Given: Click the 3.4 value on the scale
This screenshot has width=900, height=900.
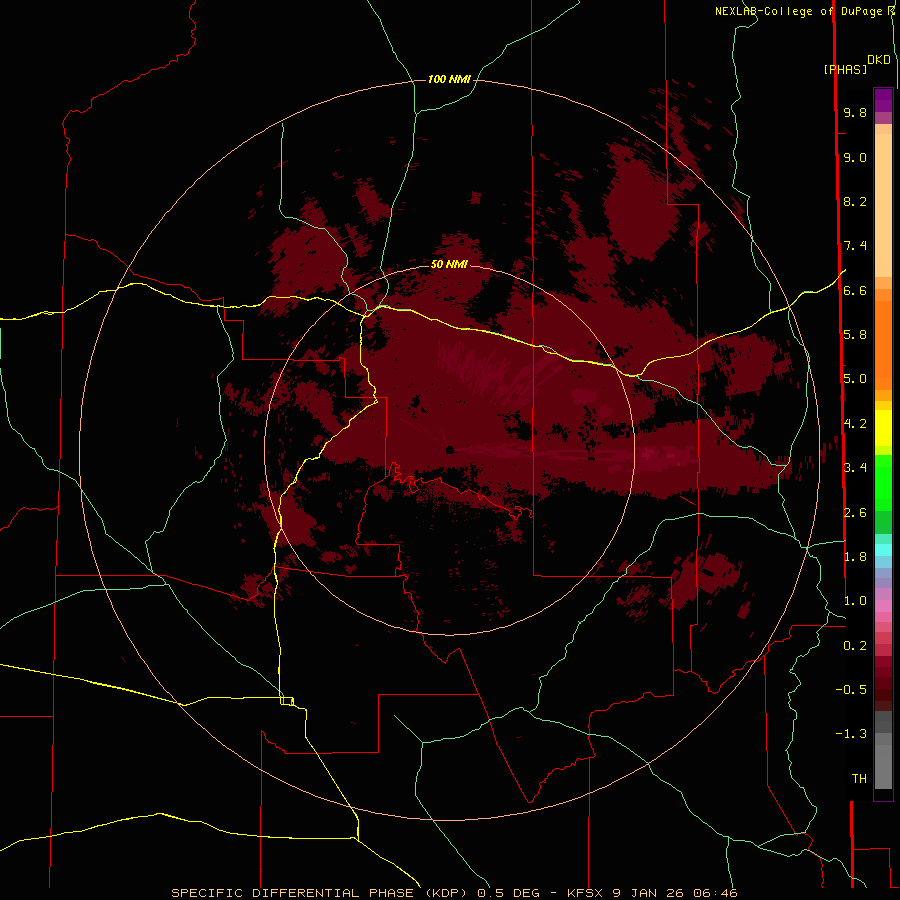Looking at the screenshot, I should coord(855,468).
